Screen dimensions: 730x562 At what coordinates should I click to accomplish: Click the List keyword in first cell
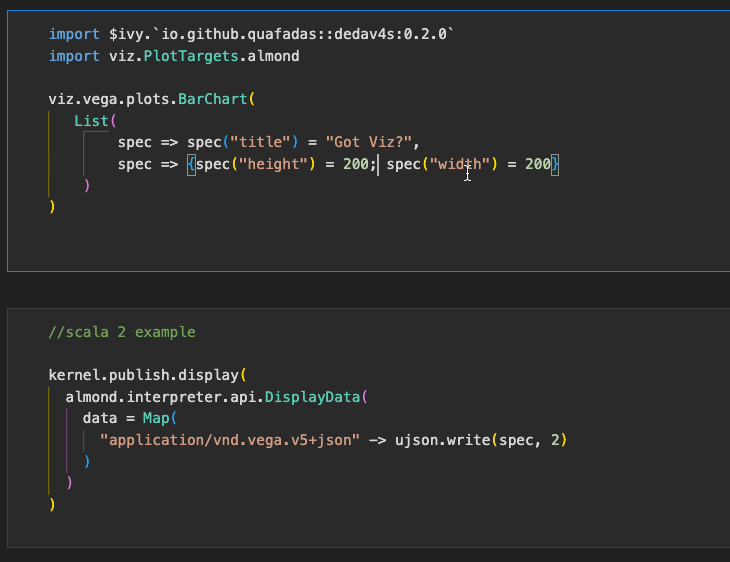coord(91,121)
